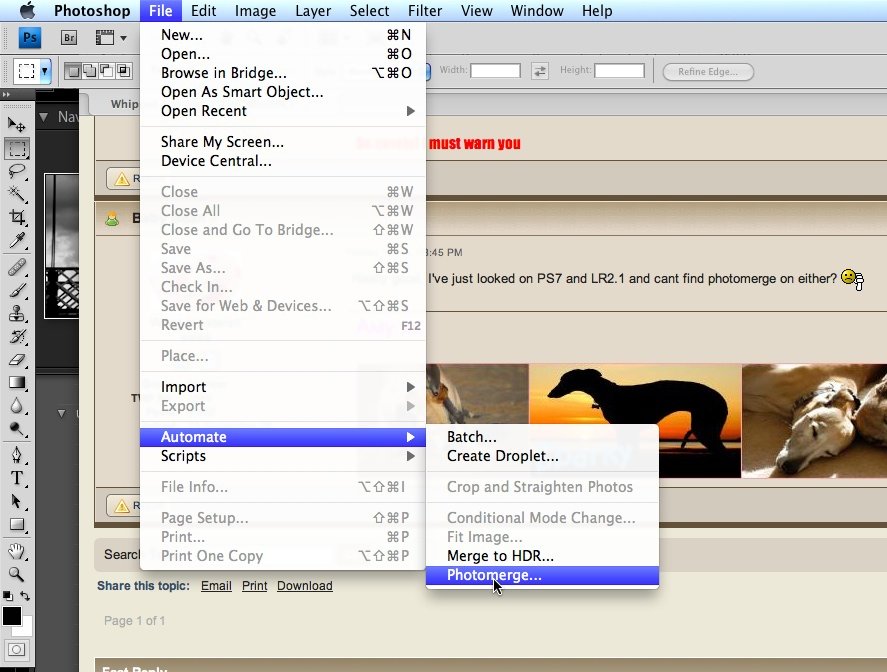Image resolution: width=887 pixels, height=672 pixels.
Task: Click the background color swatch
Action: [x=26, y=628]
